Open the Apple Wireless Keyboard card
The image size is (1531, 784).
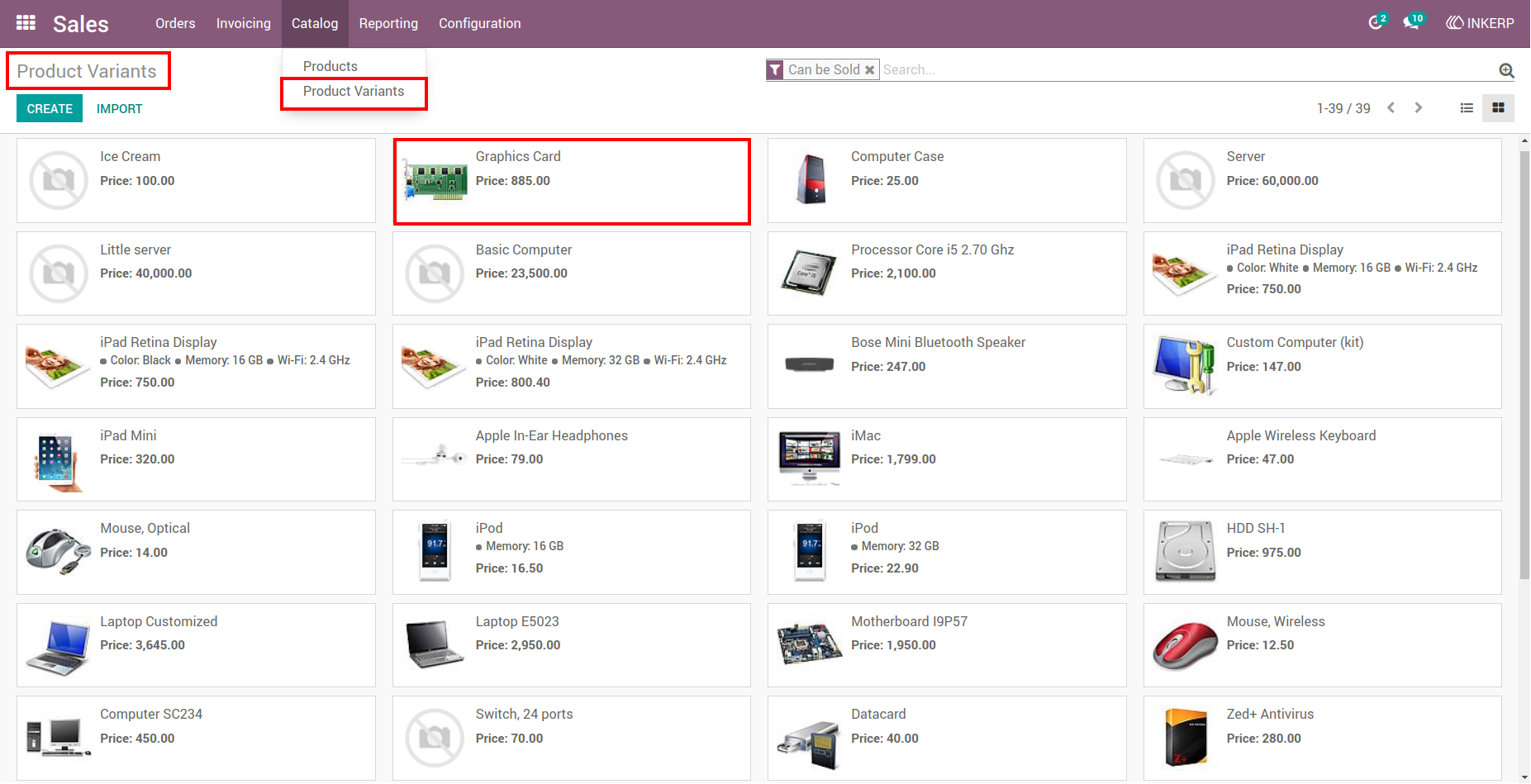1323,459
